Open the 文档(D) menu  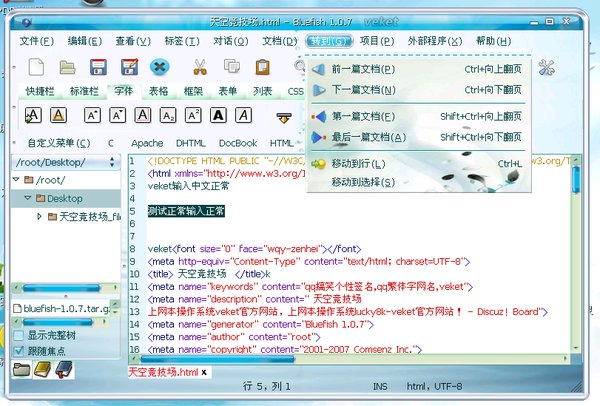[279, 41]
